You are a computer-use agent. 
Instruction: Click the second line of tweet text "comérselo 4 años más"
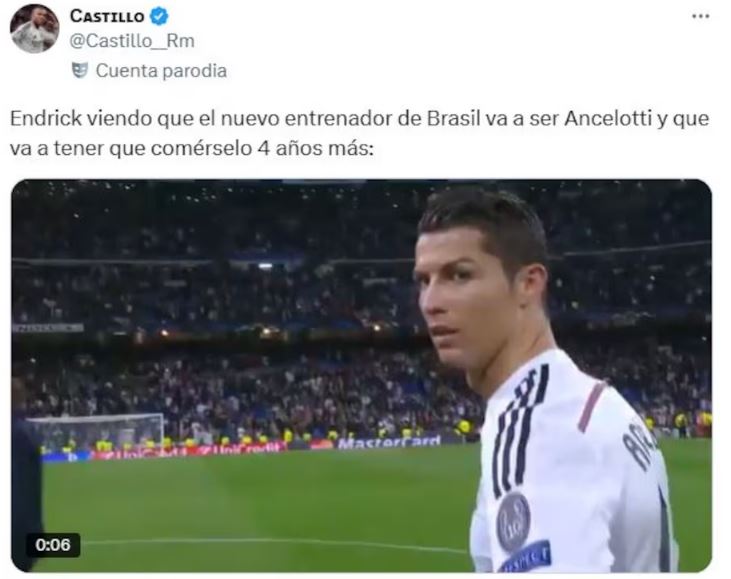pos(262,148)
